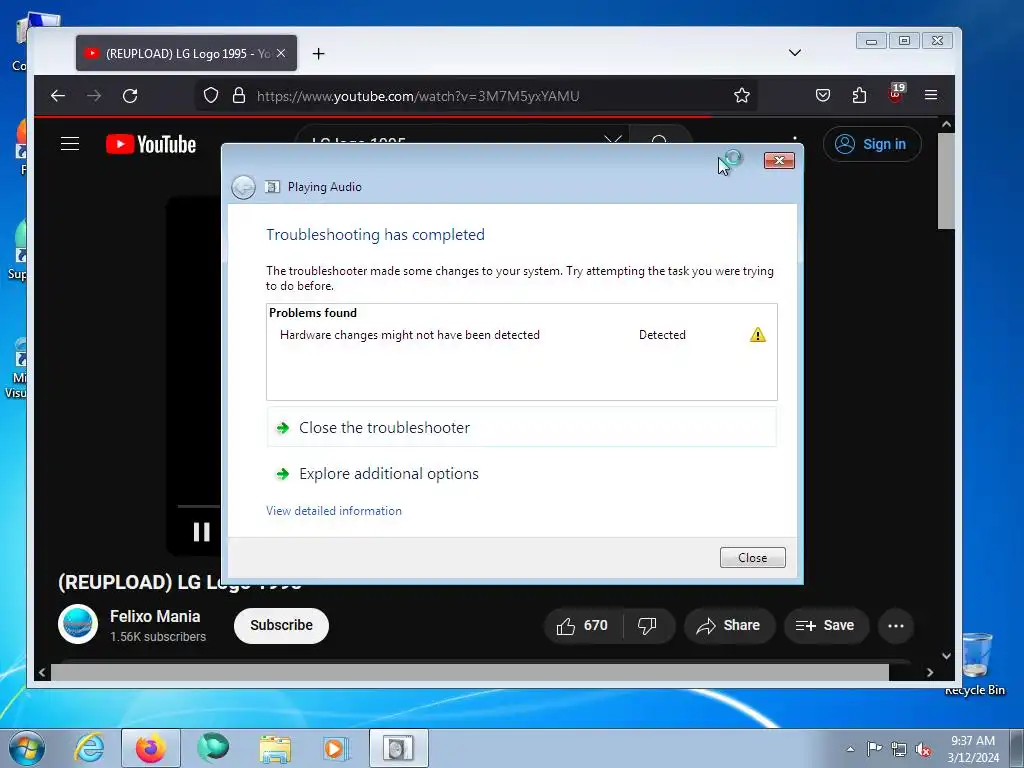Click the shield tracking protection icon

tap(211, 95)
